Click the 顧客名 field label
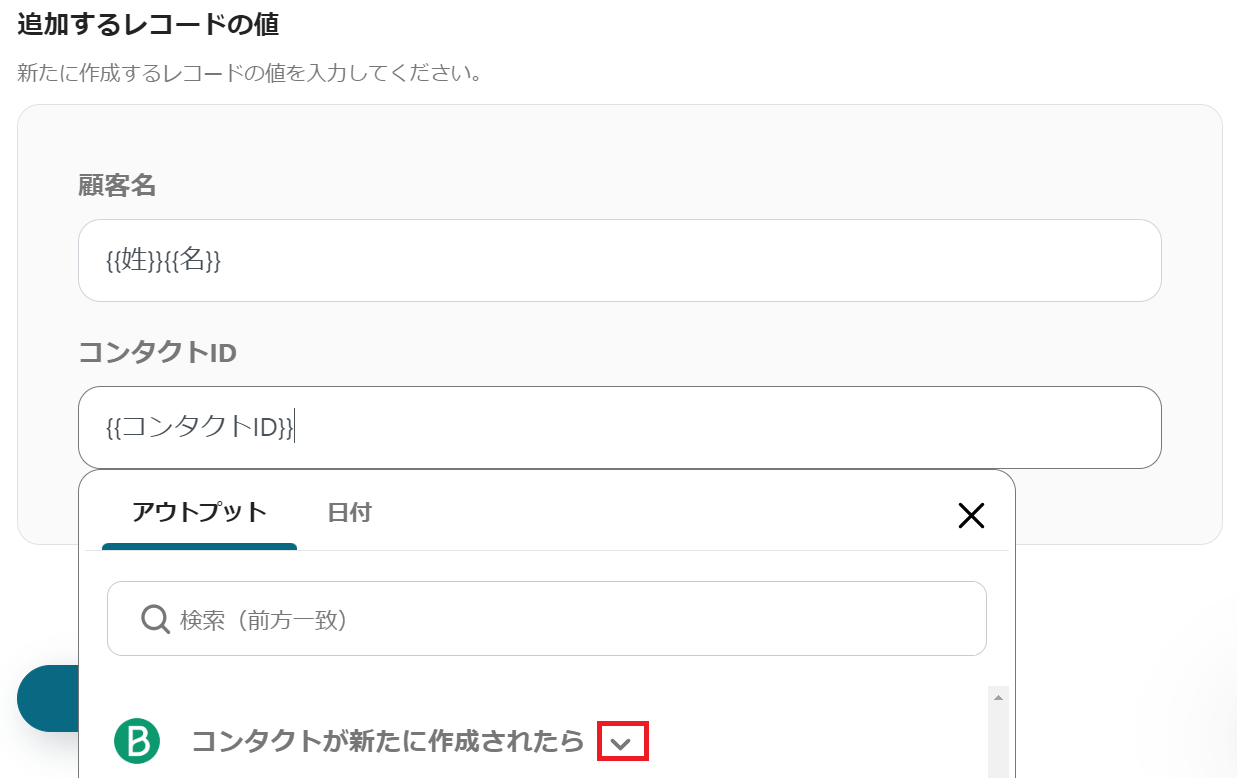The image size is (1237, 778). click(x=117, y=186)
